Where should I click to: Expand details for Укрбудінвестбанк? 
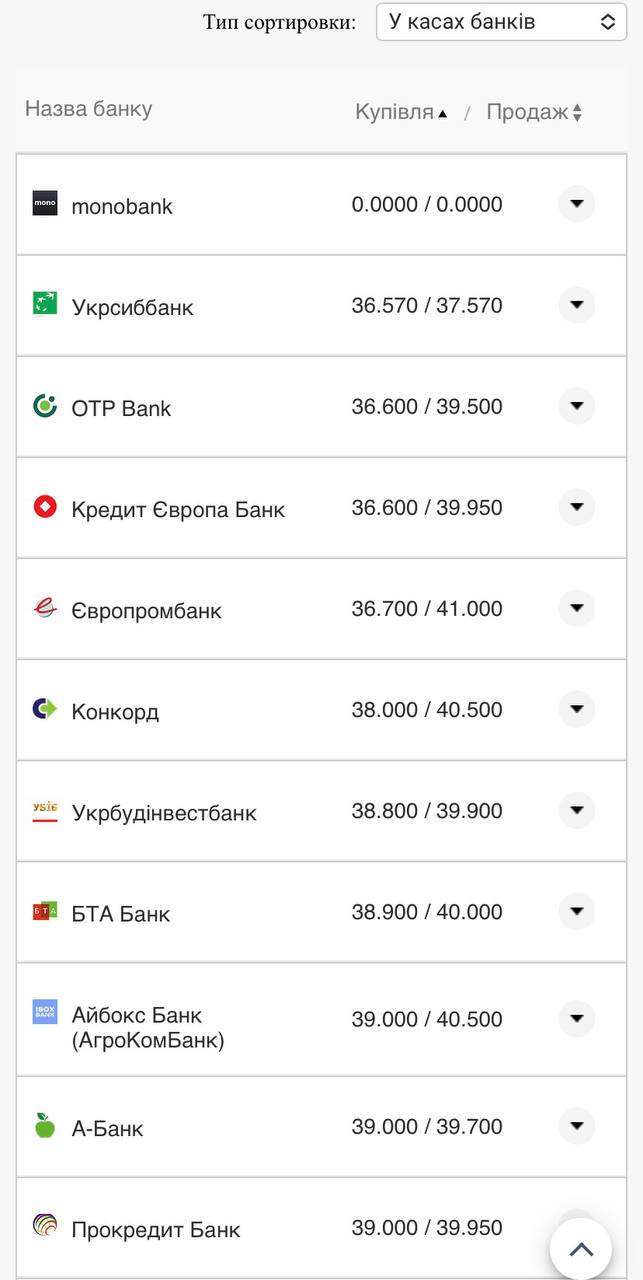[x=577, y=810]
